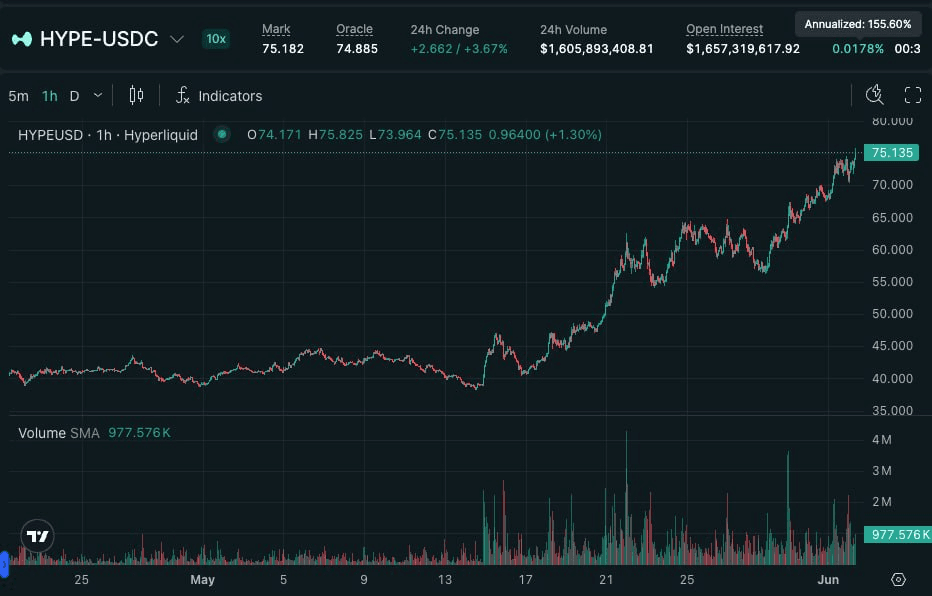
Task: Click the funding rate 0.0178% value
Action: (858, 49)
